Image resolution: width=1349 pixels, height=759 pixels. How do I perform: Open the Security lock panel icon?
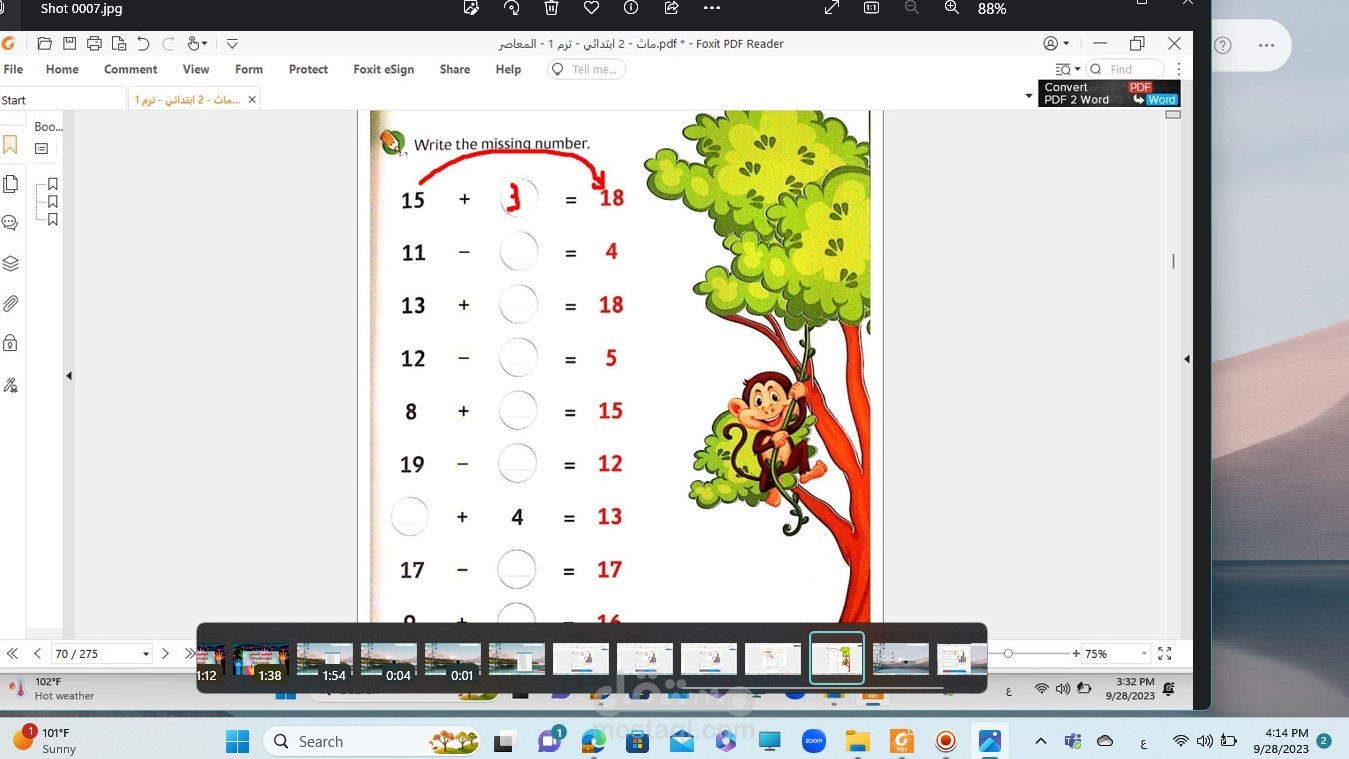[x=10, y=343]
